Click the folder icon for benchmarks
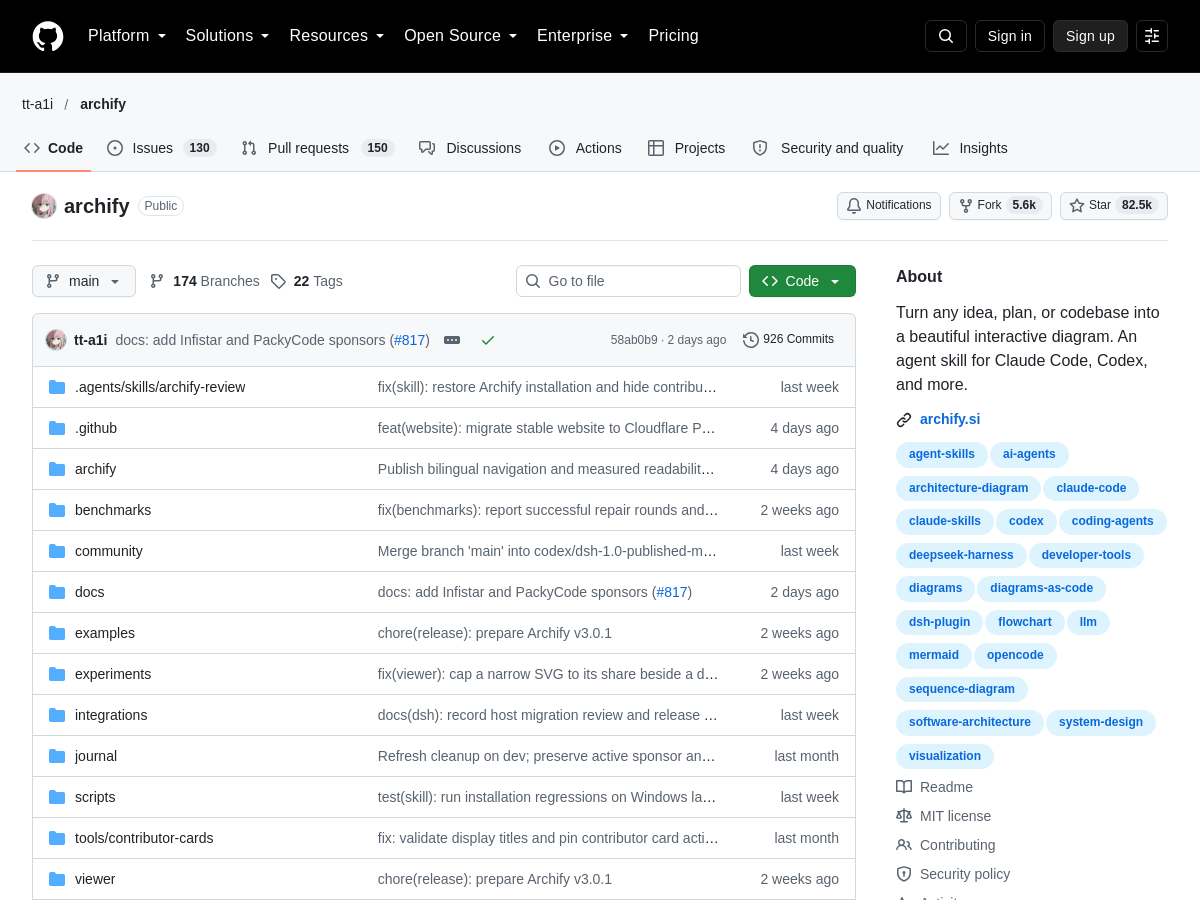The image size is (1200, 900). tap(57, 510)
